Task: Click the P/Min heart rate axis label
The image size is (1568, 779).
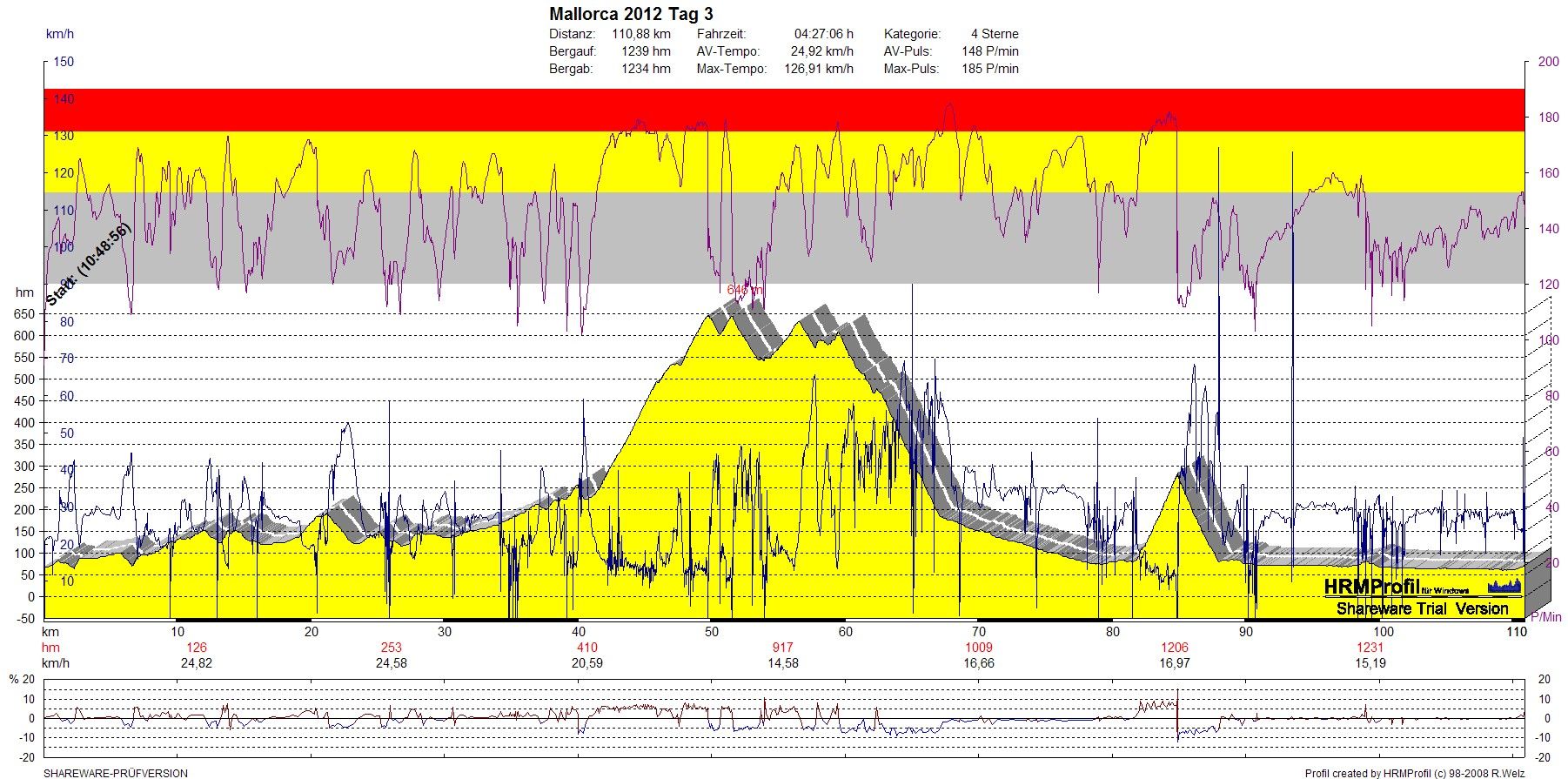Action: 1545,617
